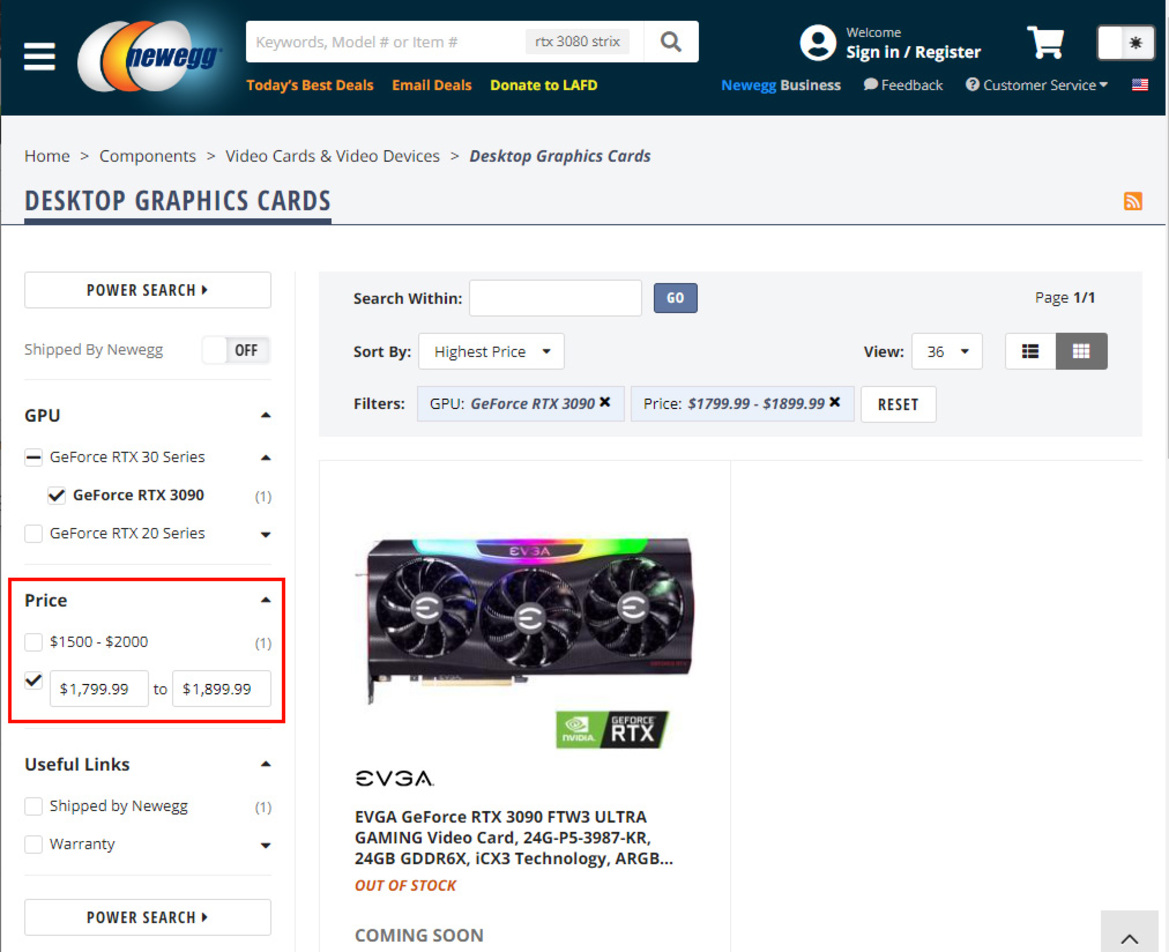Check the $1500 - $2000 price range
1169x952 pixels.
pos(34,642)
